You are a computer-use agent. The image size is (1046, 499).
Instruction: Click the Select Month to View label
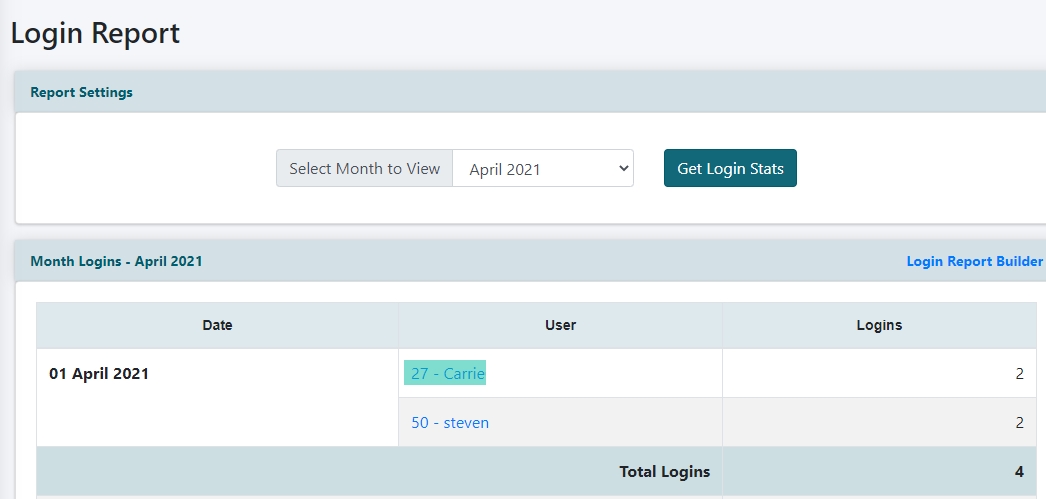pos(364,168)
